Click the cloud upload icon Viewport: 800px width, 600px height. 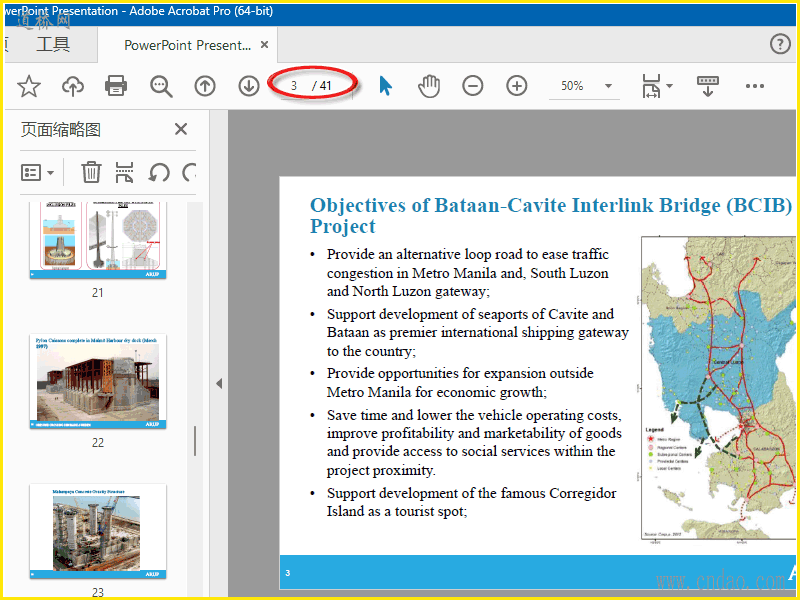pyautogui.click(x=73, y=86)
